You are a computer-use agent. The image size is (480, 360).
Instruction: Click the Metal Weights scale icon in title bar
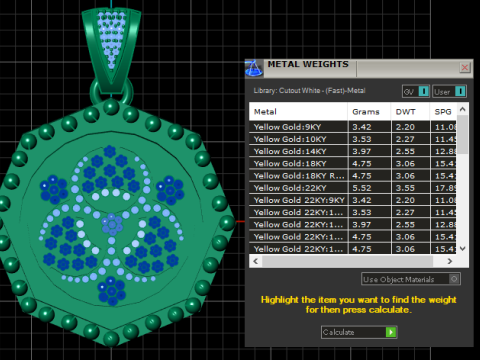point(254,68)
